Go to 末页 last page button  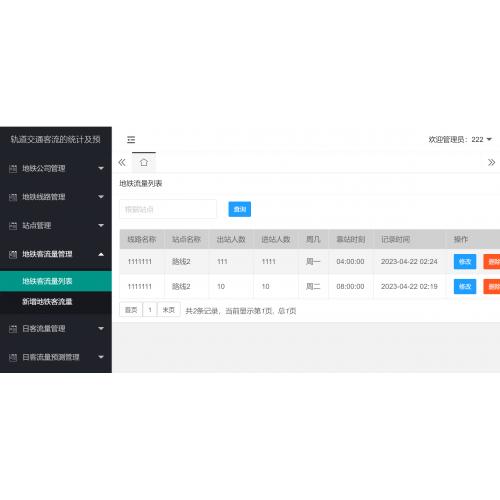click(x=169, y=310)
